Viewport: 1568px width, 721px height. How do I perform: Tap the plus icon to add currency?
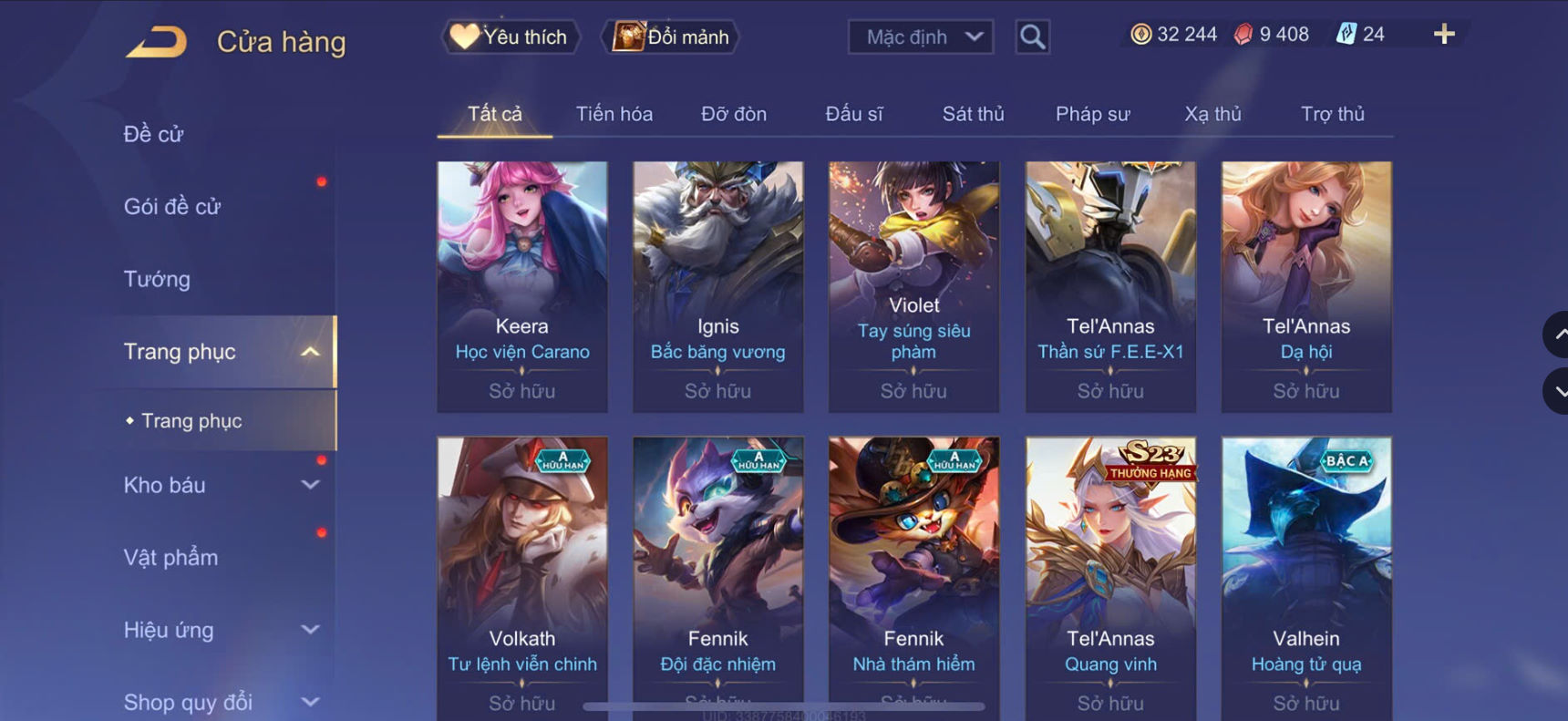coord(1444,35)
